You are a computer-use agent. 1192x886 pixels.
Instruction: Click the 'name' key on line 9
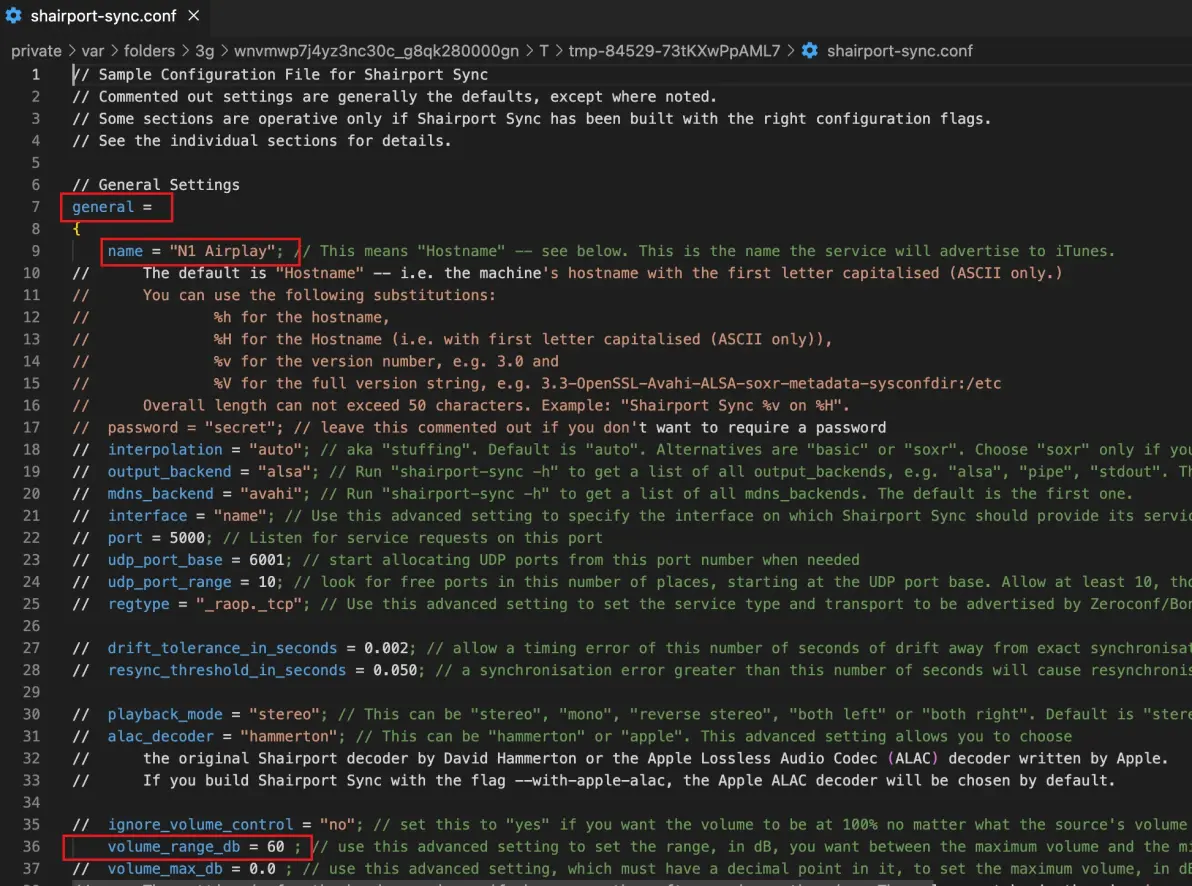click(x=125, y=251)
